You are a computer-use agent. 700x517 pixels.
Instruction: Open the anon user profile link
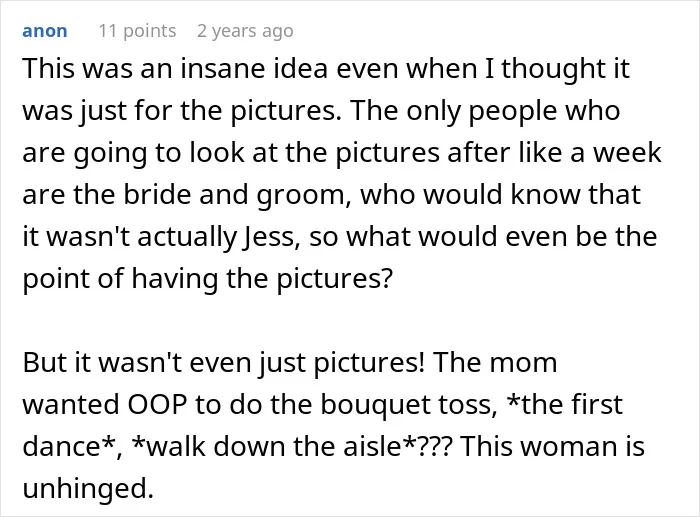pos(45,31)
